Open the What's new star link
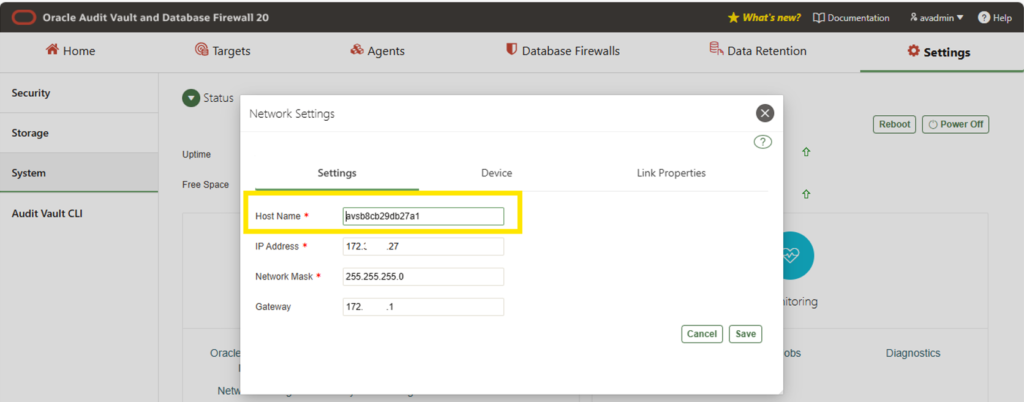The image size is (1024, 402). 764,18
